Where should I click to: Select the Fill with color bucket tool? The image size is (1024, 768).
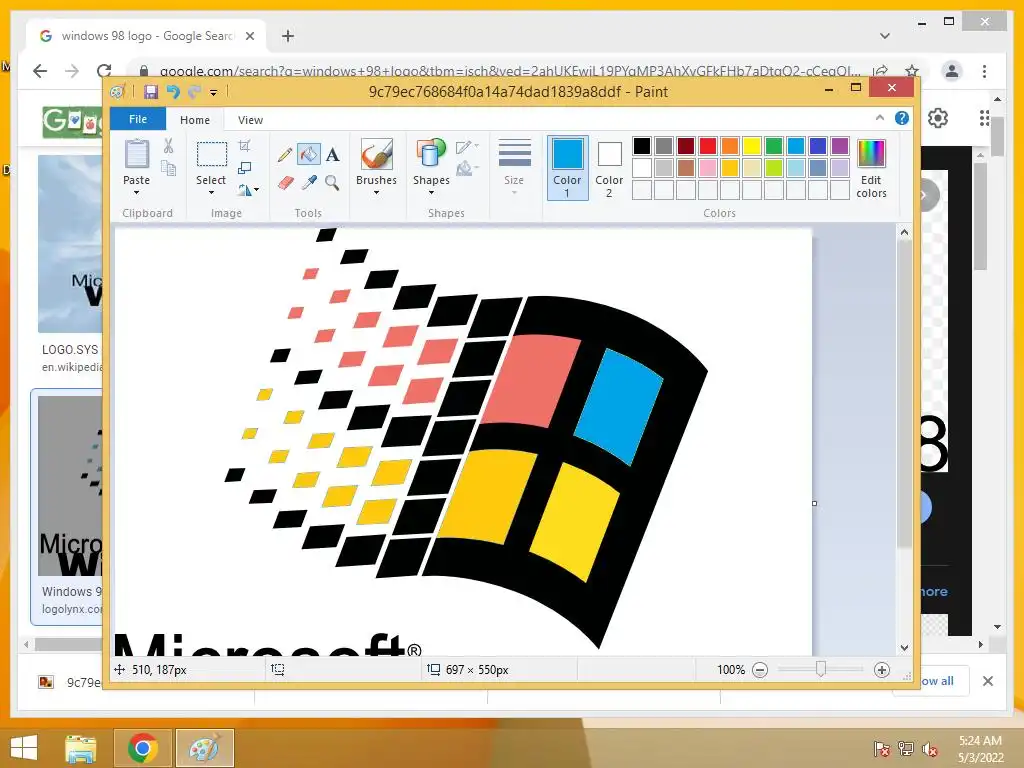point(308,154)
